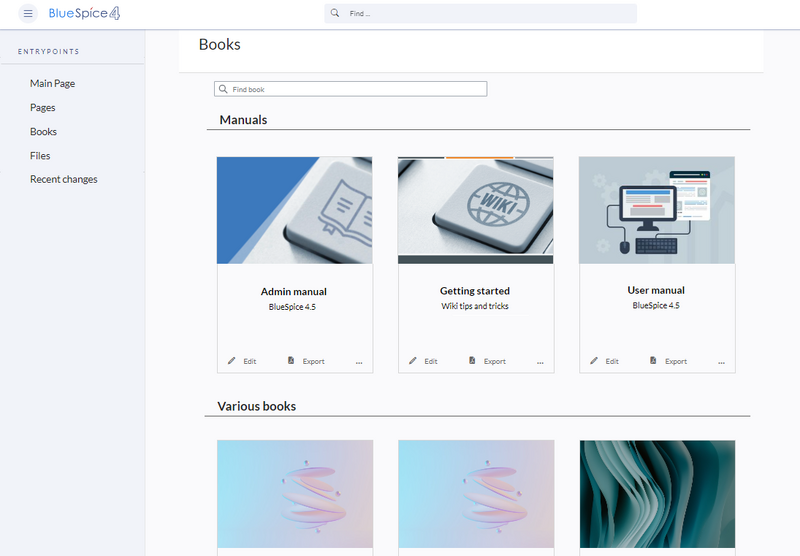The image size is (800, 556).
Task: Go to Main Page in the sidebar
Action: pos(52,84)
